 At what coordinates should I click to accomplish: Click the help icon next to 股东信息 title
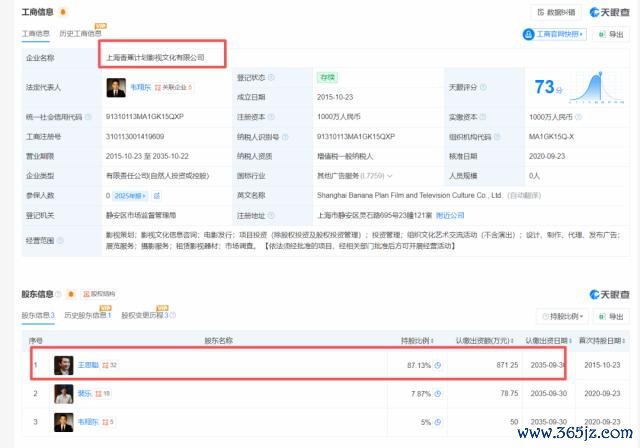(58, 294)
